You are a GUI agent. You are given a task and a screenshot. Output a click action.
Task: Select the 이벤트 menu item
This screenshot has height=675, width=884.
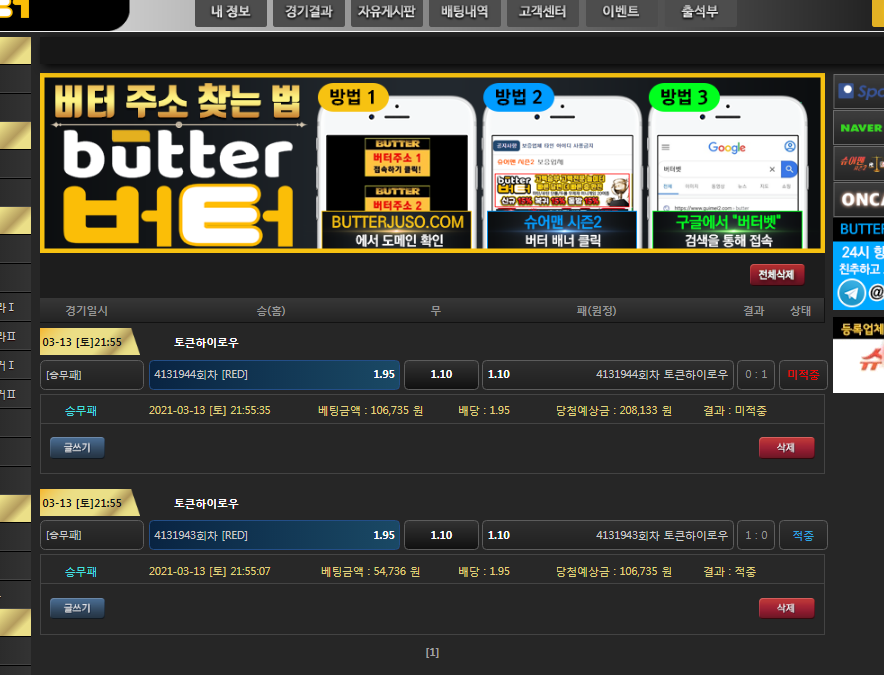pyautogui.click(x=620, y=13)
